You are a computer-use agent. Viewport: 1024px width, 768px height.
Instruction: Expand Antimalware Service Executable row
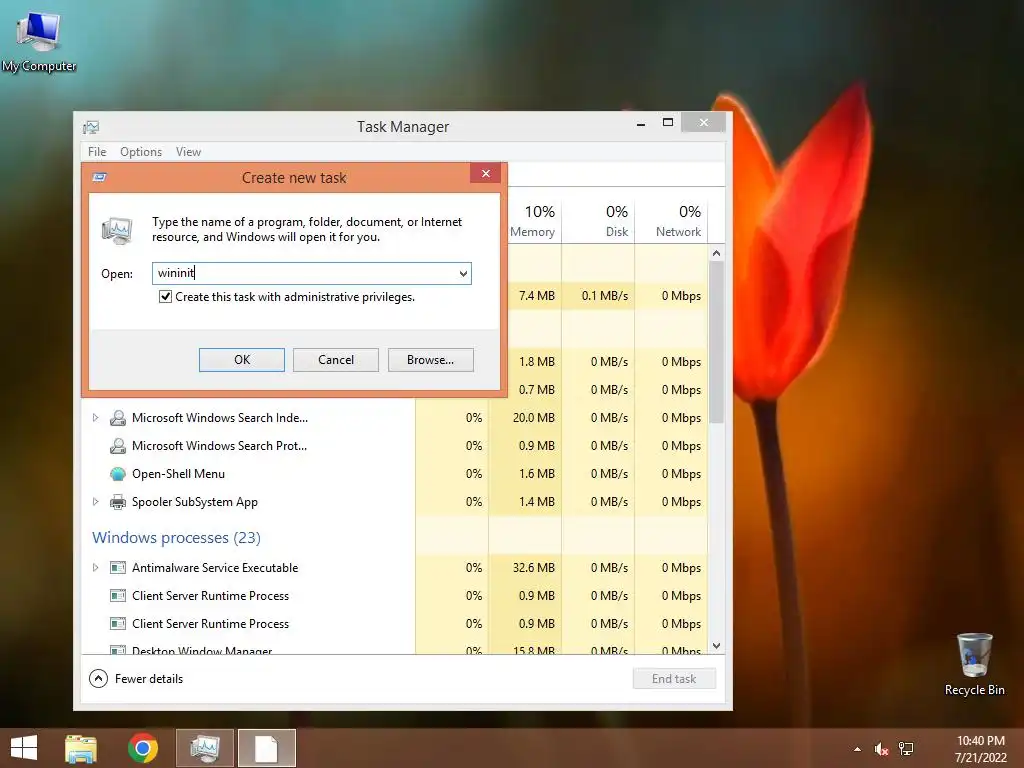[95, 568]
